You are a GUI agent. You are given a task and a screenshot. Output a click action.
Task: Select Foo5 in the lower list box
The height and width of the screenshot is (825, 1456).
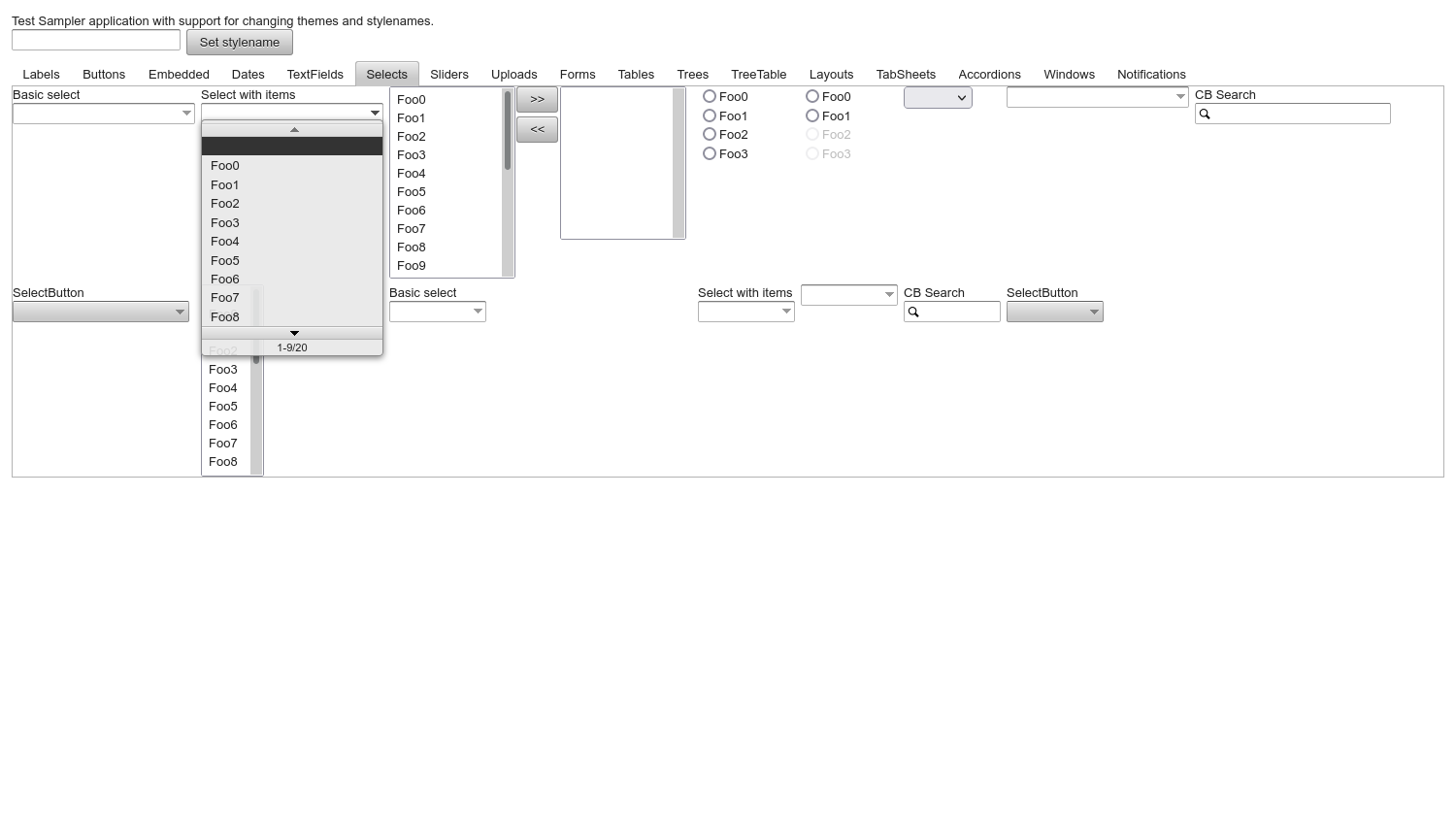tap(227, 406)
